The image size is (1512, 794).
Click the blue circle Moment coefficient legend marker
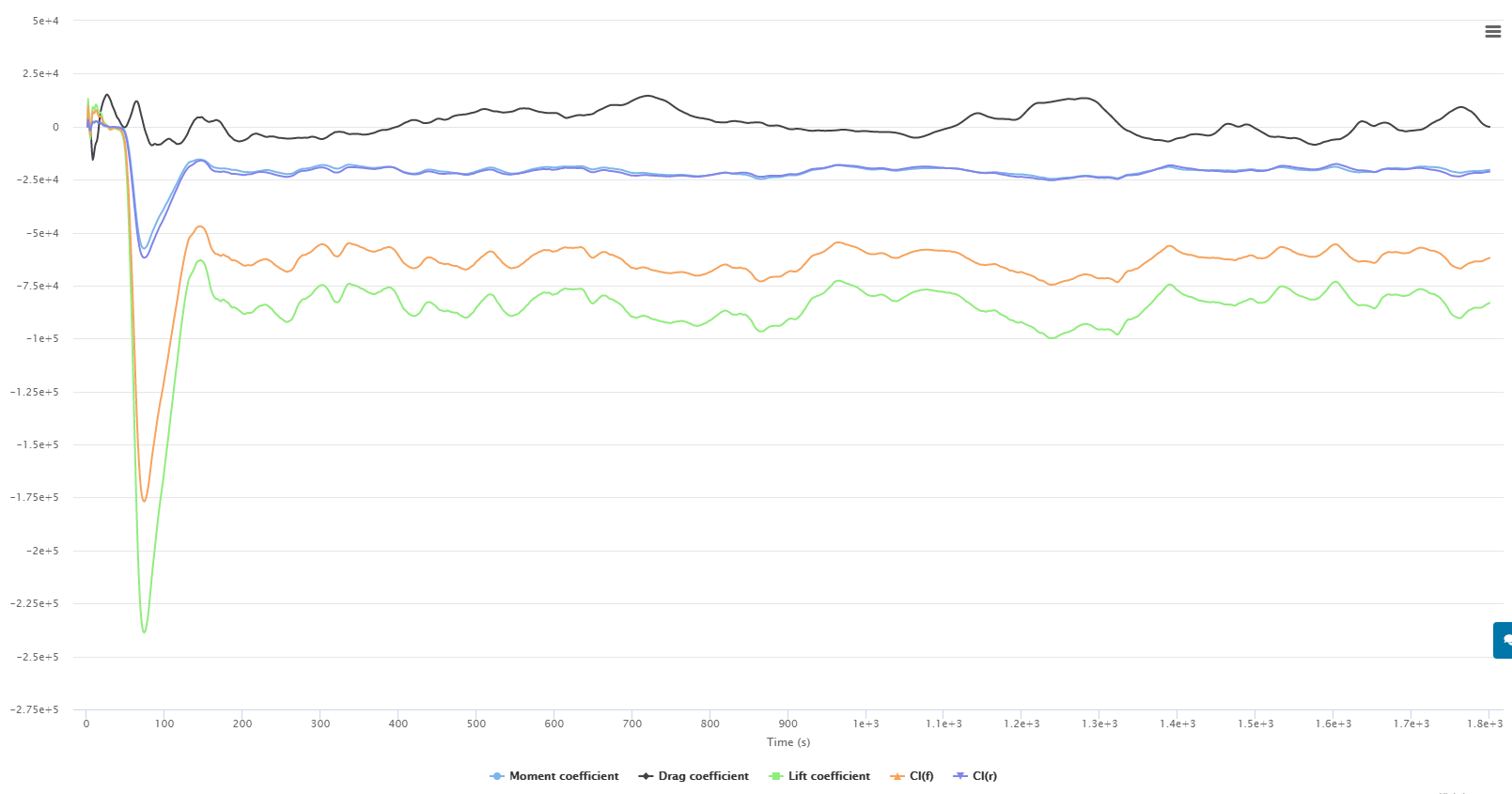[497, 776]
